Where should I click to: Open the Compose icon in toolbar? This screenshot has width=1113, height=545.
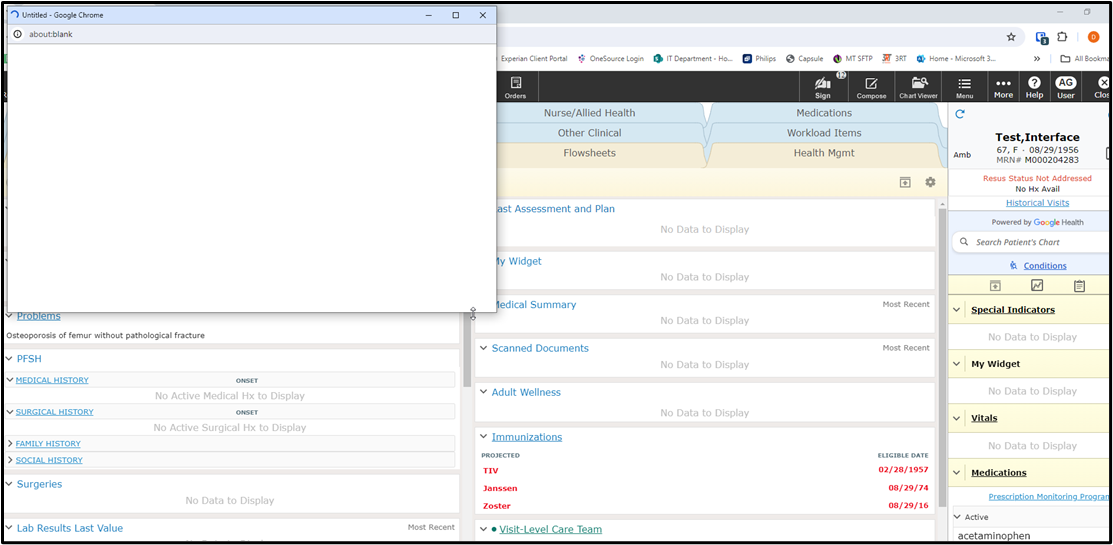point(871,87)
